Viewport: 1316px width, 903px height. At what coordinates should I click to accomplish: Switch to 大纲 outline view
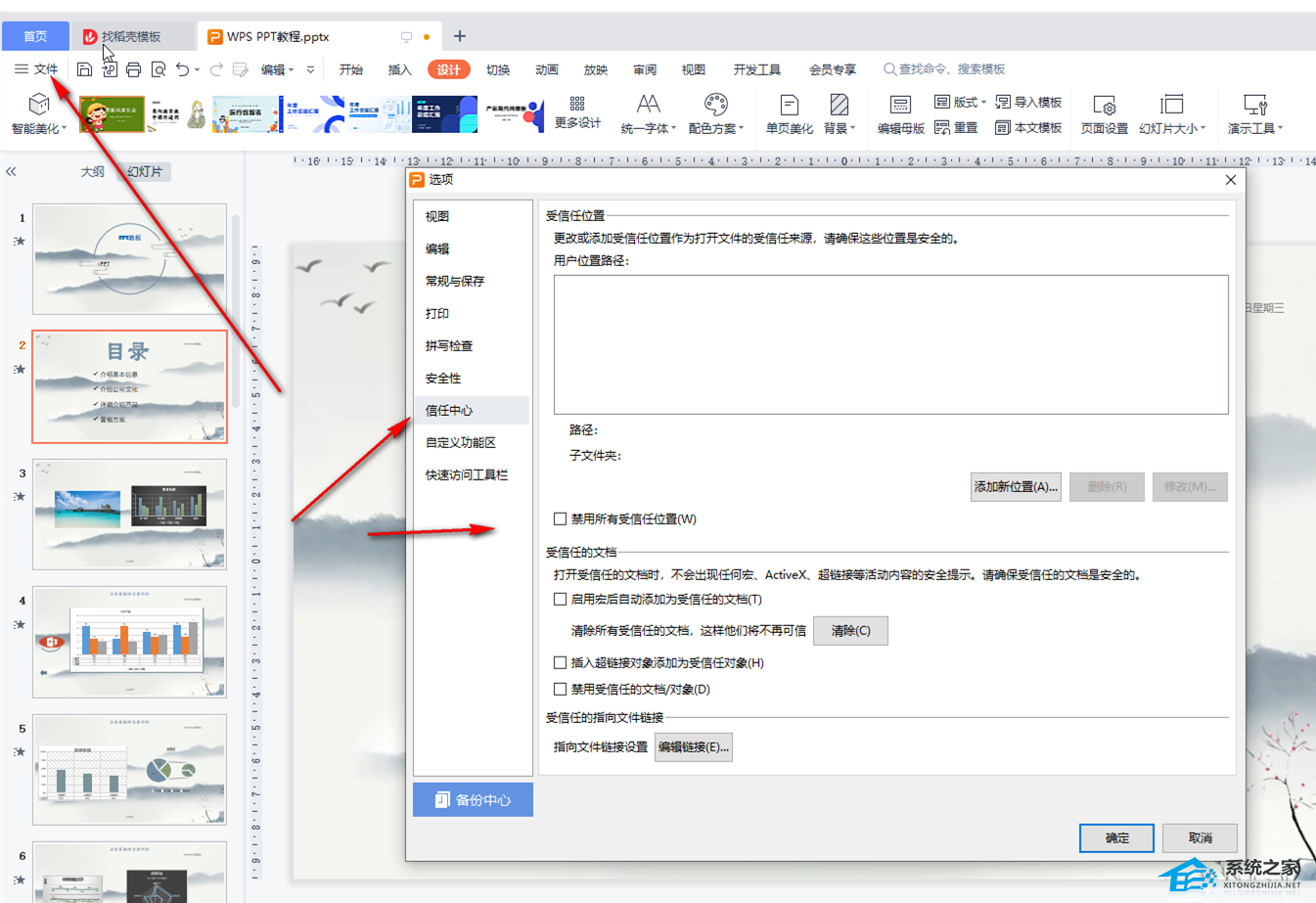pos(92,172)
